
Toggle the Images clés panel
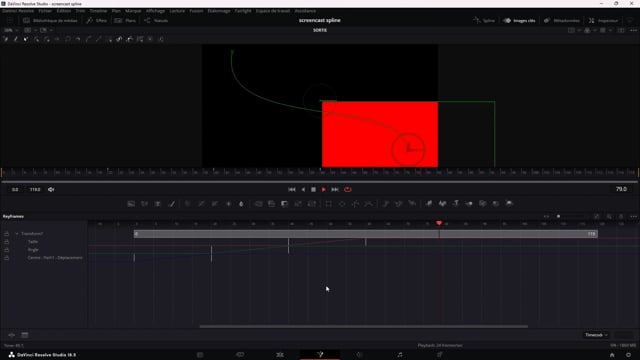tap(519, 20)
